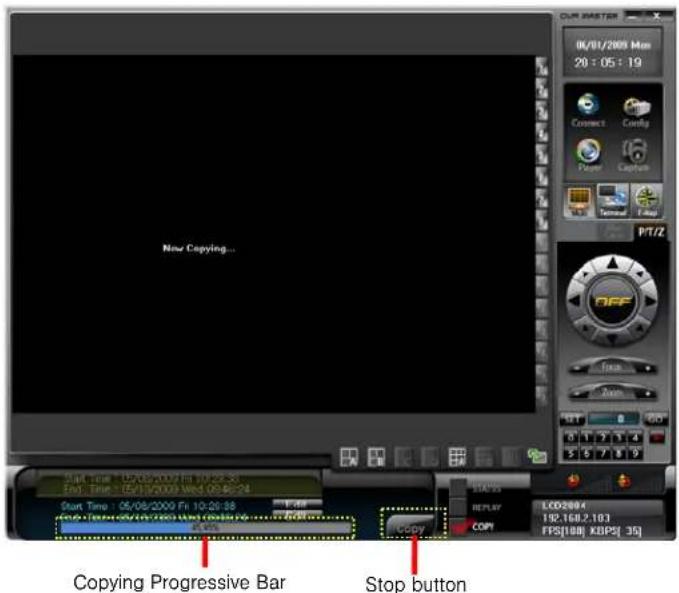Click the small button beside Start Time
Viewport: 679px width, 593px height.
tap(297, 504)
